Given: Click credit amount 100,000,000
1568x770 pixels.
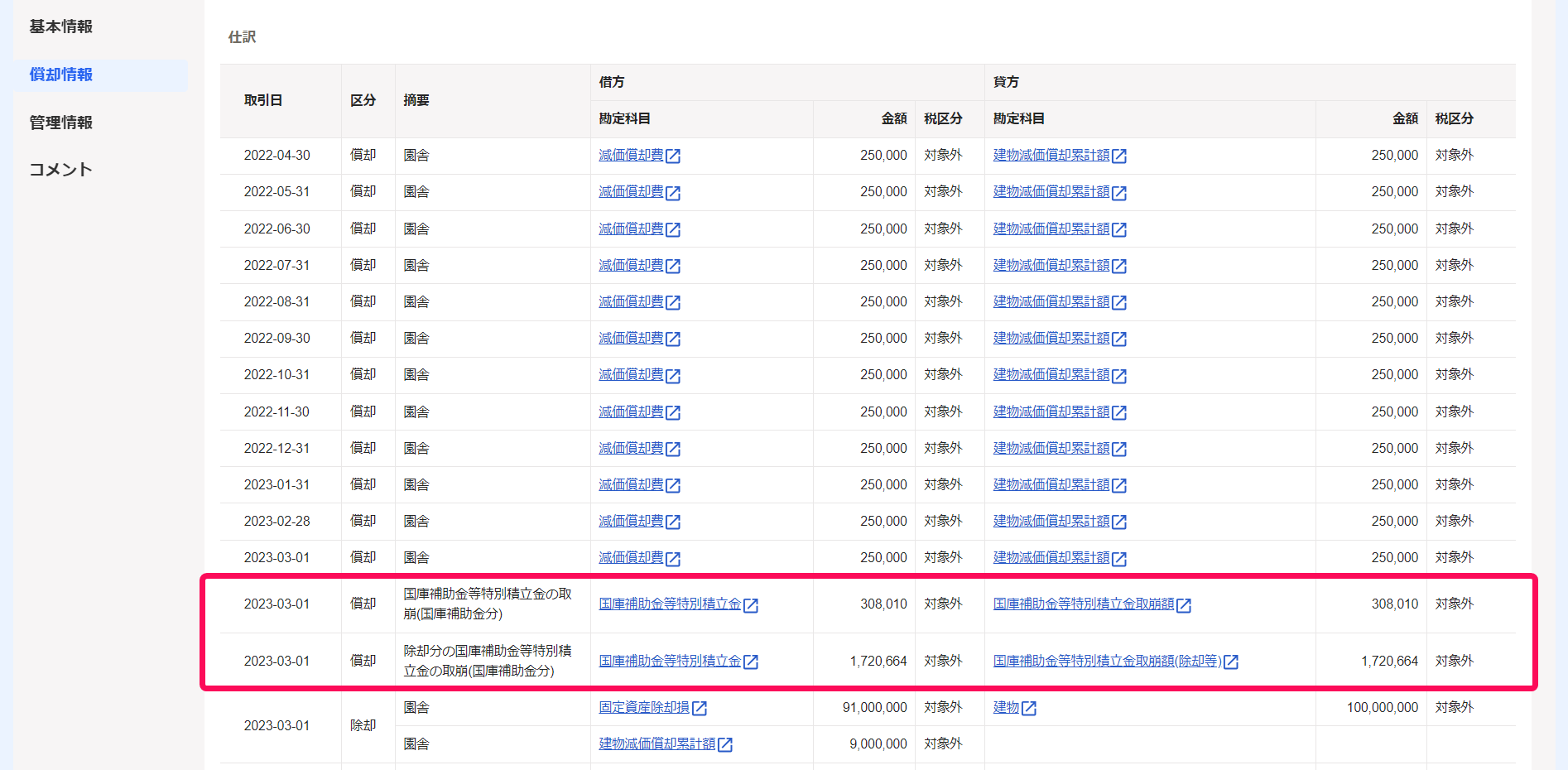Looking at the screenshot, I should (x=1383, y=707).
